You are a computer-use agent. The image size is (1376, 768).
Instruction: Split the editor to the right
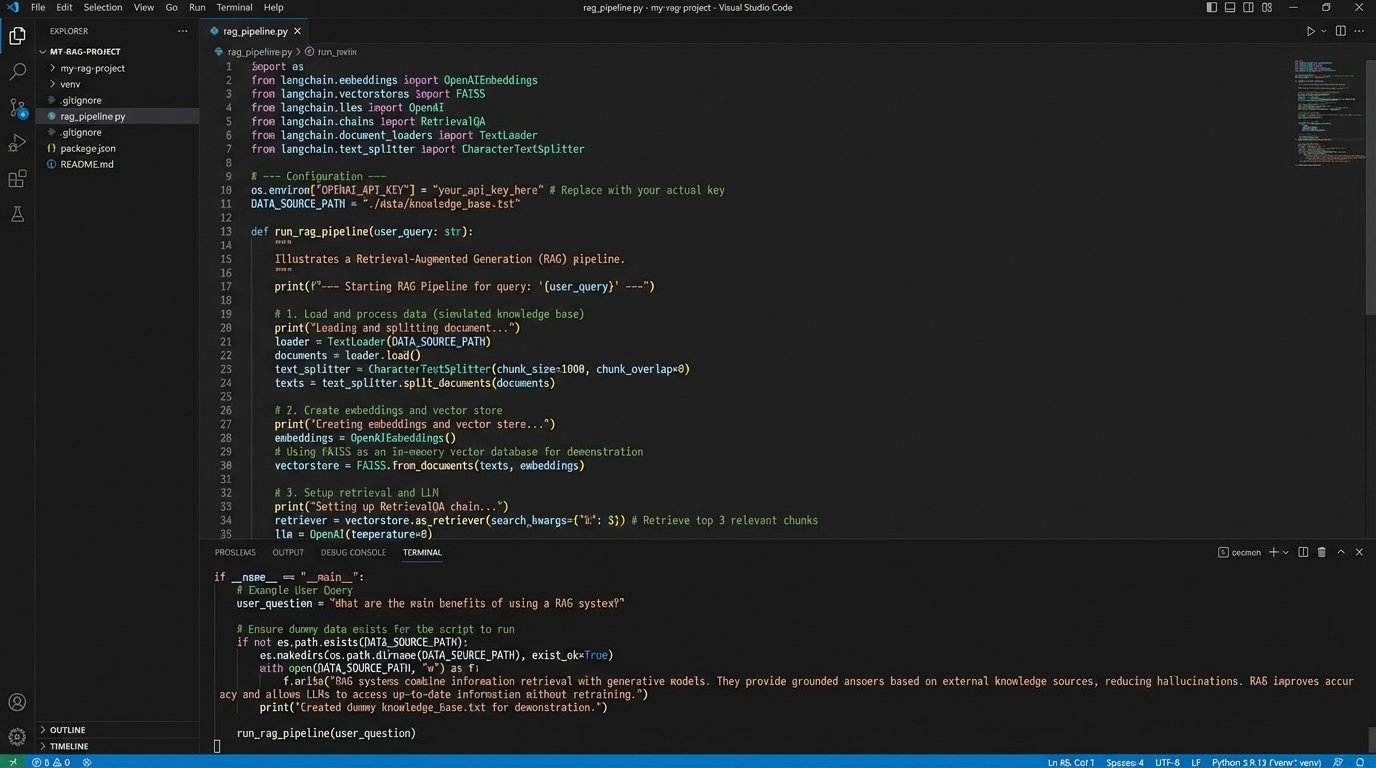pos(1341,31)
